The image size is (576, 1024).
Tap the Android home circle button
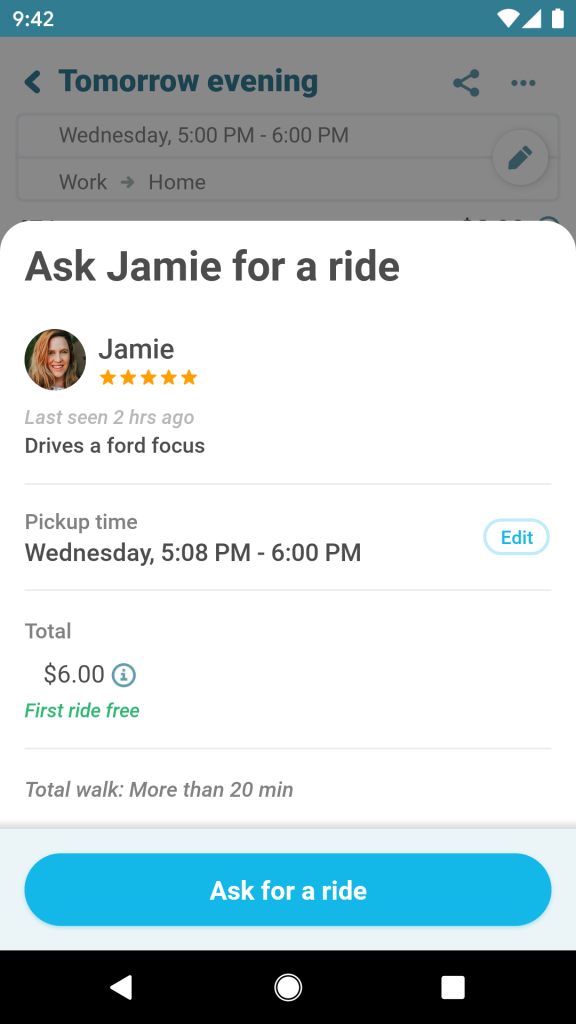[288, 987]
